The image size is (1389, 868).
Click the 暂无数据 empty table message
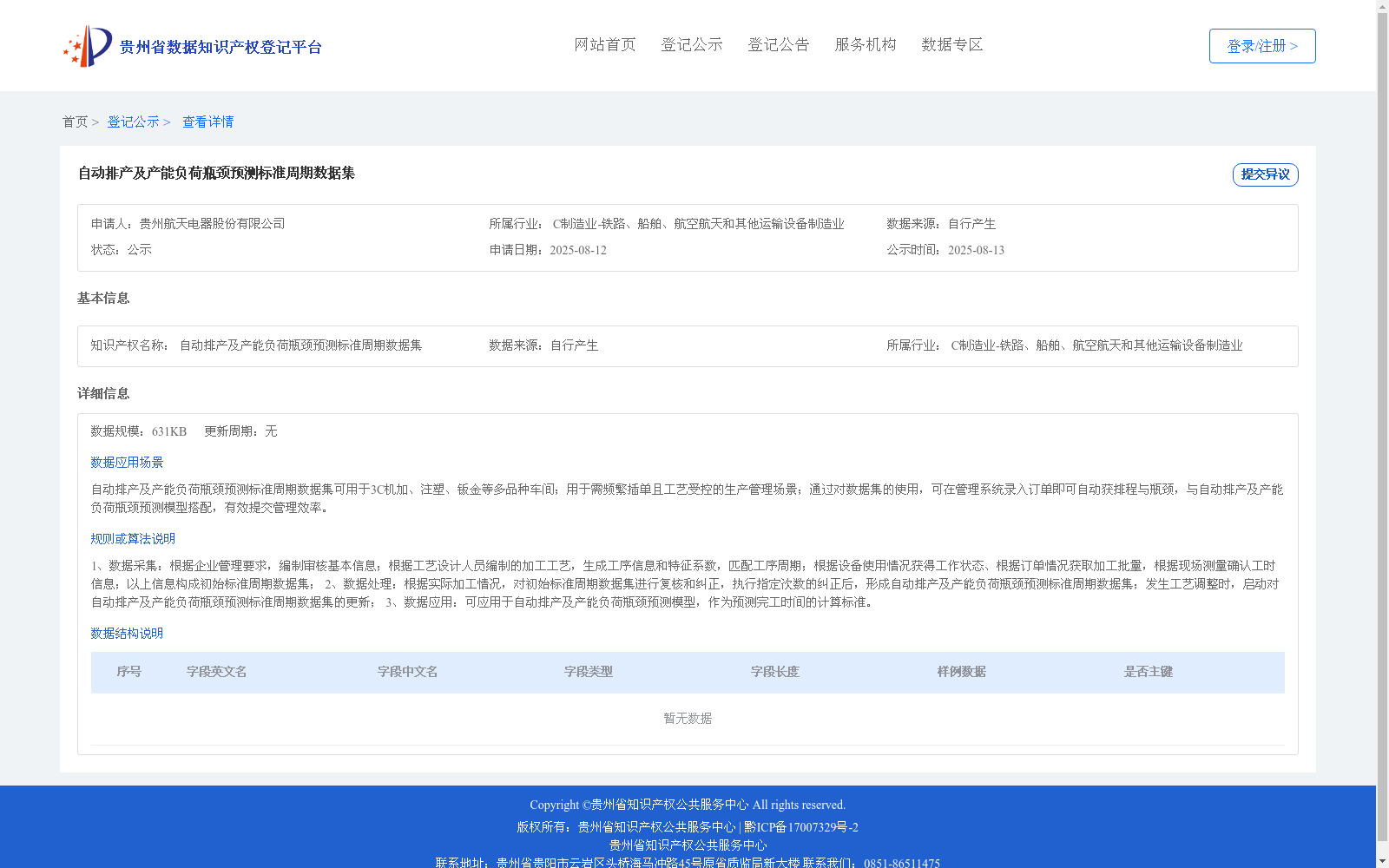[x=688, y=719]
